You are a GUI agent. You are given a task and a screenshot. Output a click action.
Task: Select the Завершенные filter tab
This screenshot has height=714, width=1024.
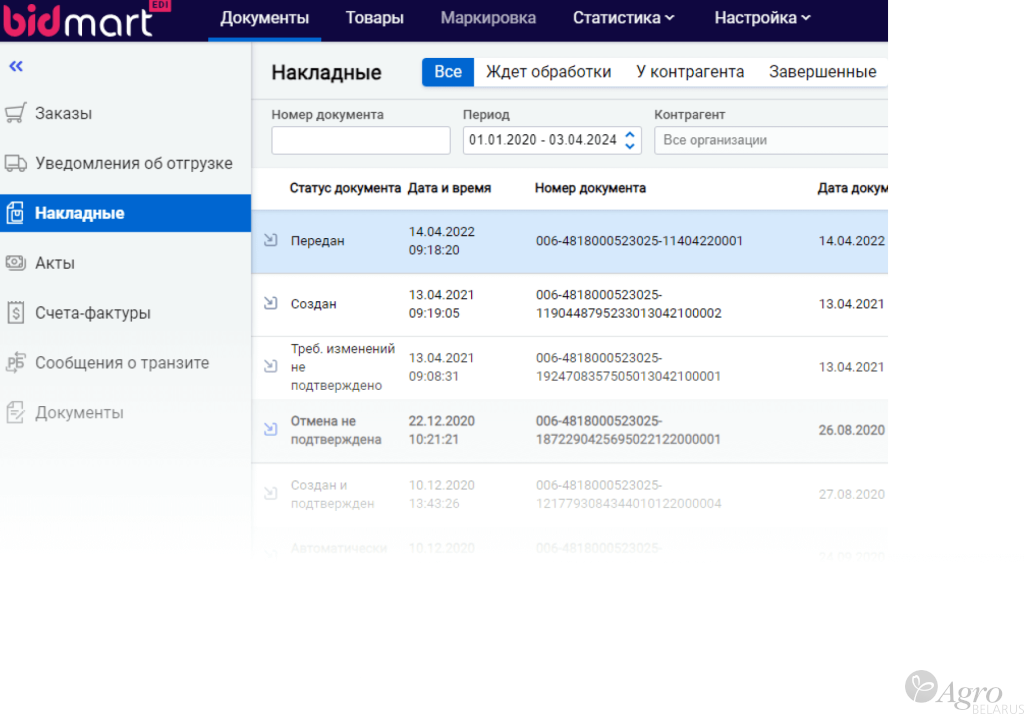click(x=822, y=72)
